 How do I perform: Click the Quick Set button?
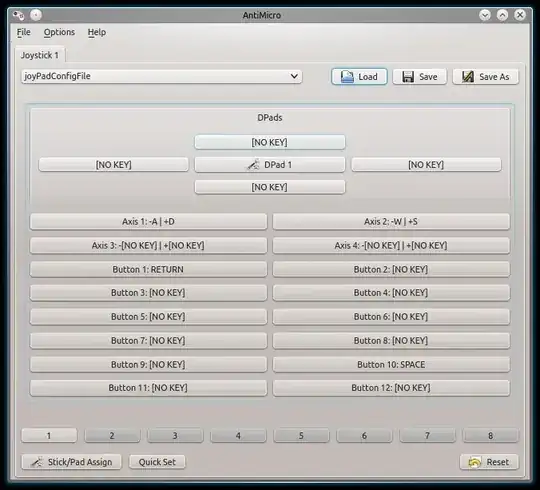157,462
